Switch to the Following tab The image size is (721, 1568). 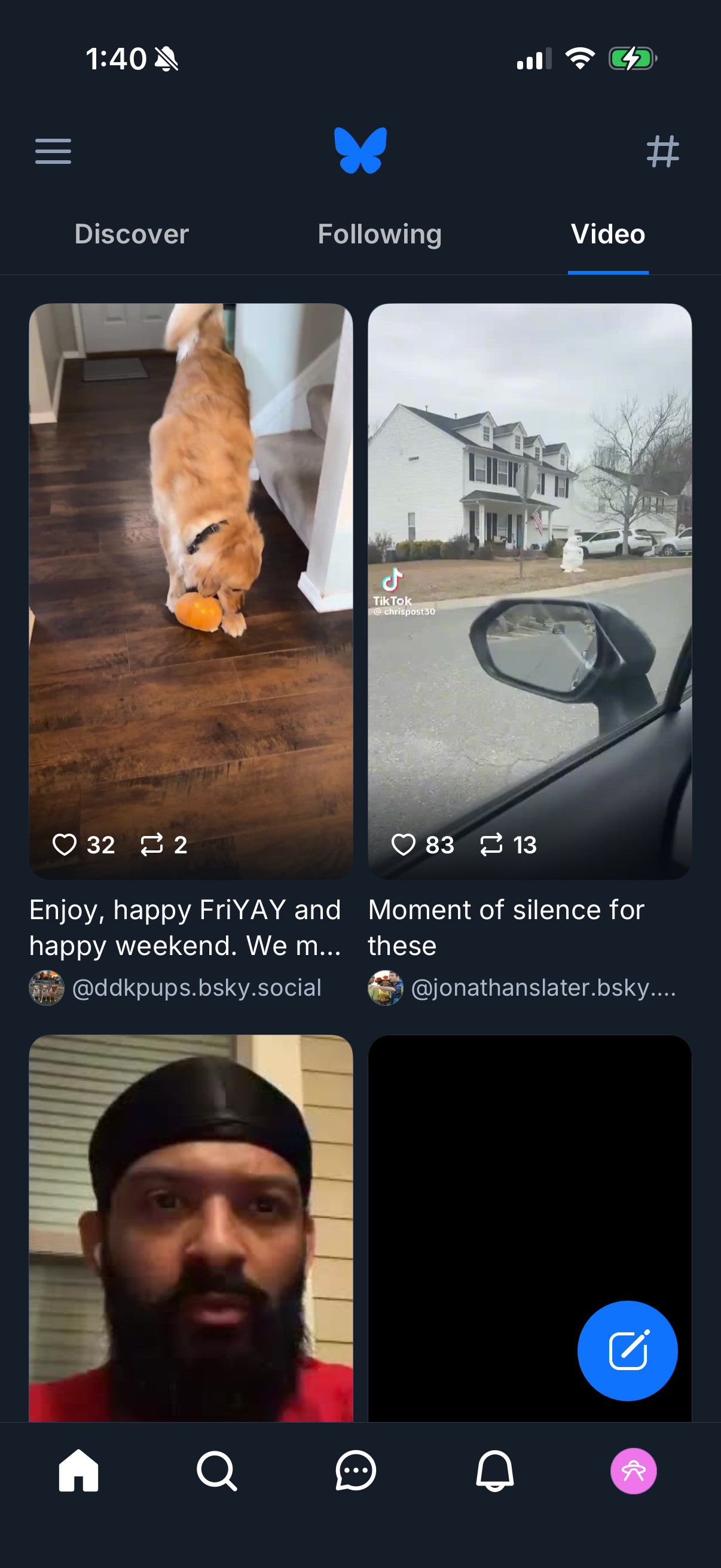click(380, 234)
